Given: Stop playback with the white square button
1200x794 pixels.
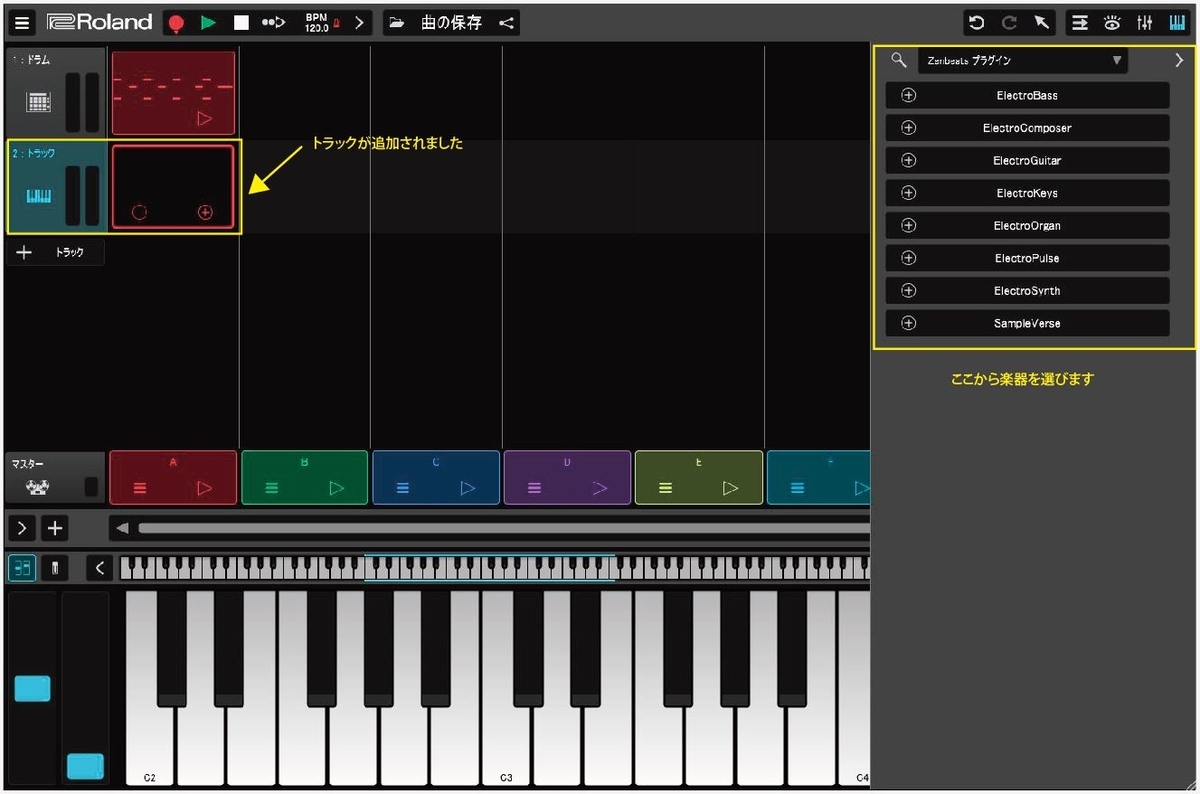Looking at the screenshot, I should coord(241,22).
